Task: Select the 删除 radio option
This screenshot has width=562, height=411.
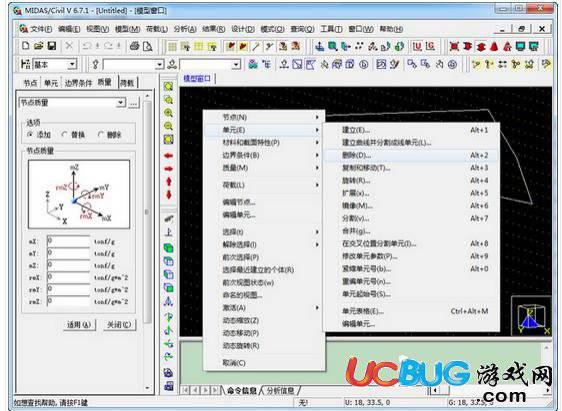Action: click(x=109, y=135)
